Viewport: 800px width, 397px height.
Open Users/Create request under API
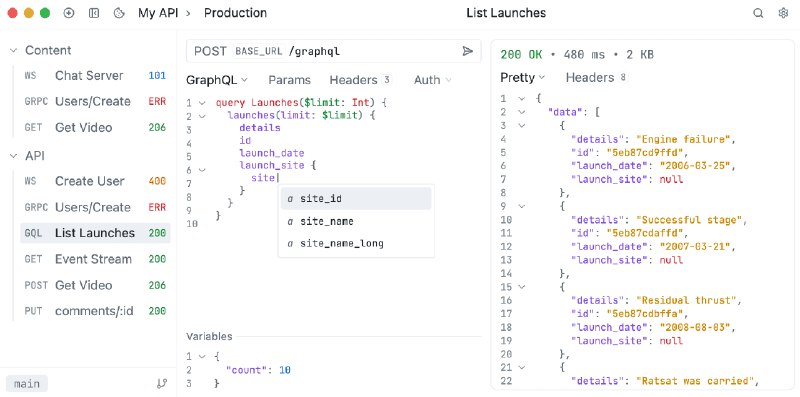(x=95, y=207)
